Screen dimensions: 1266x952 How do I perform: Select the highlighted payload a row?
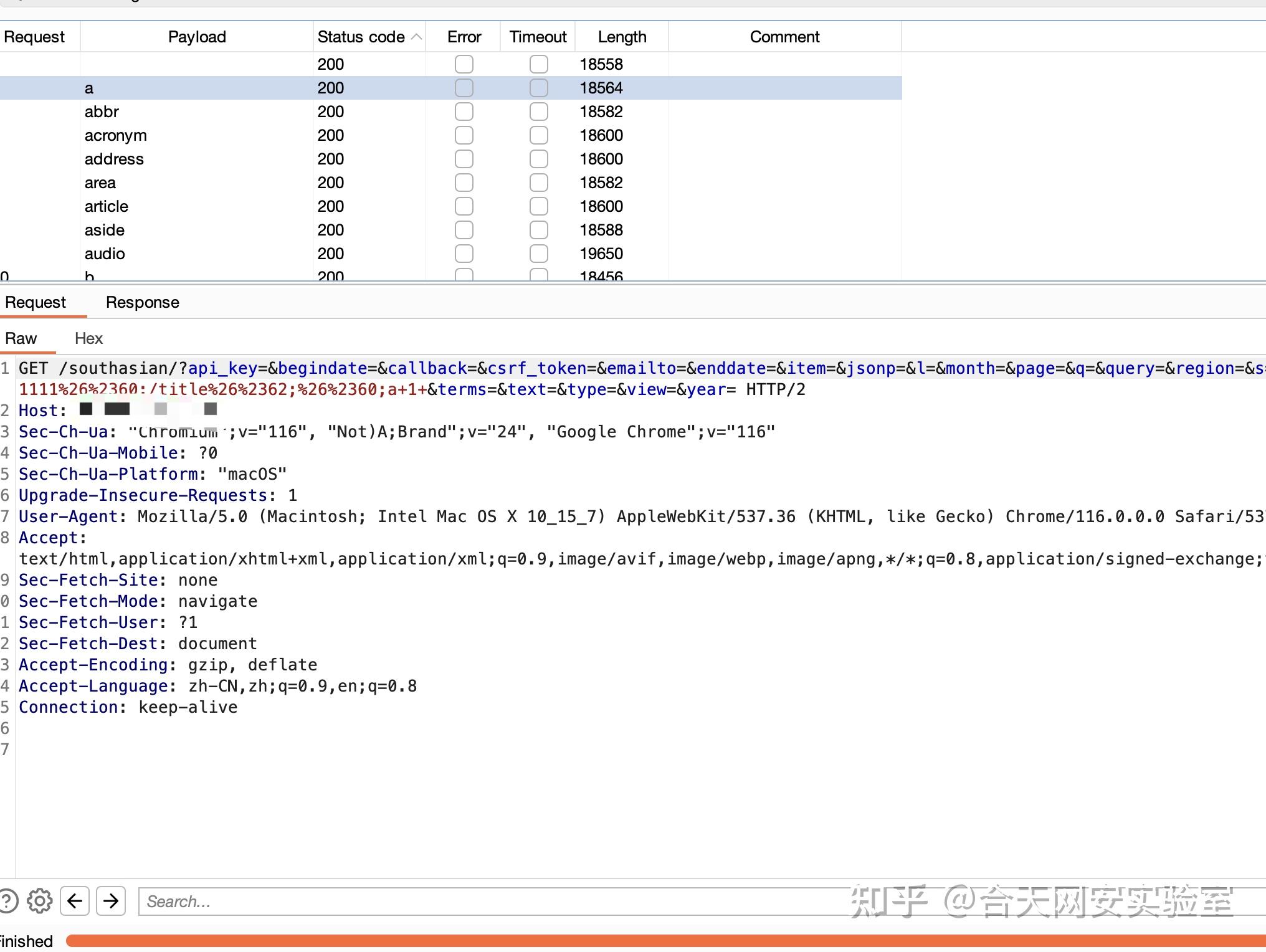187,88
